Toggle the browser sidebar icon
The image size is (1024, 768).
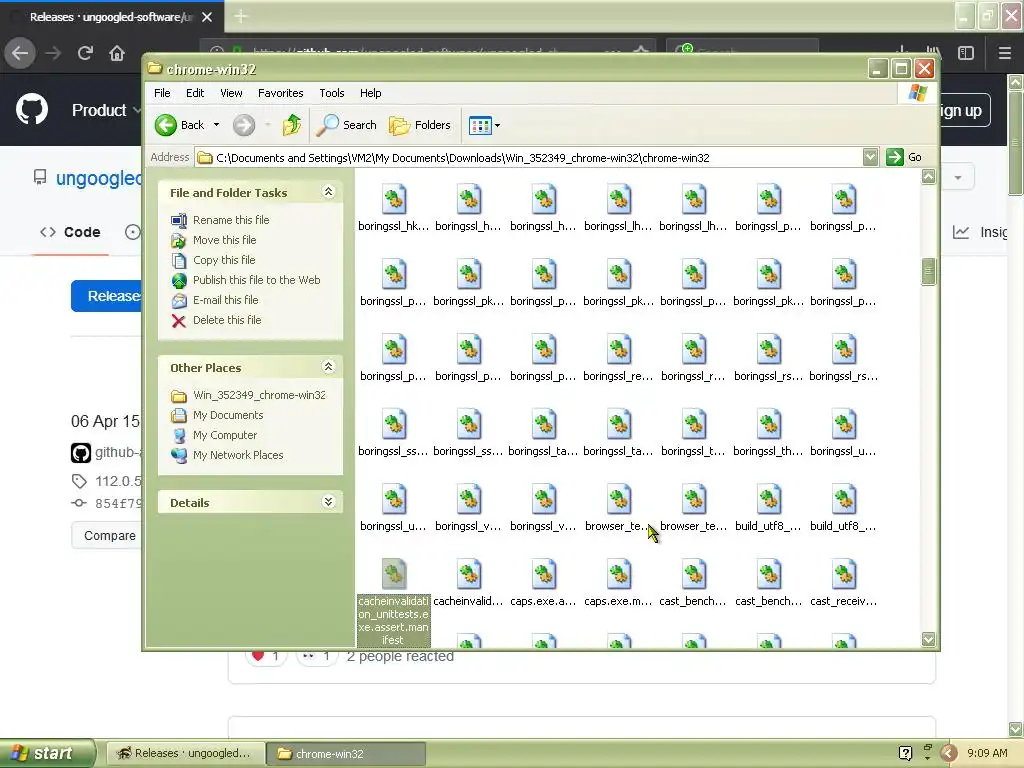pos(966,53)
